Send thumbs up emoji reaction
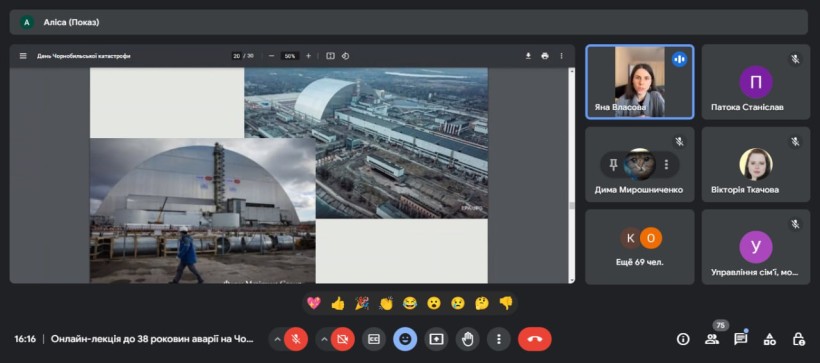 [x=338, y=303]
